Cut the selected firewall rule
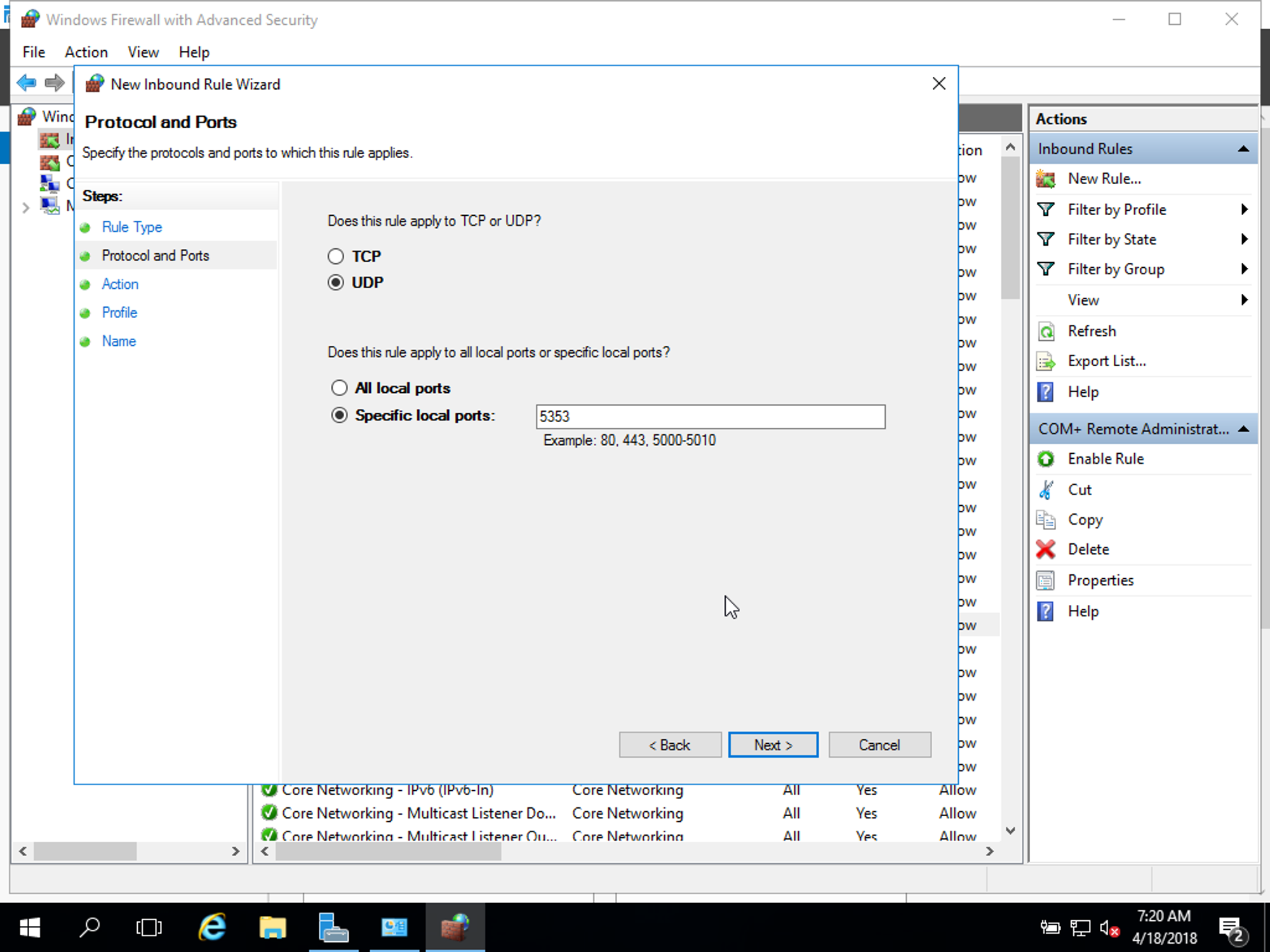The width and height of the screenshot is (1270, 952). pyautogui.click(x=1079, y=489)
